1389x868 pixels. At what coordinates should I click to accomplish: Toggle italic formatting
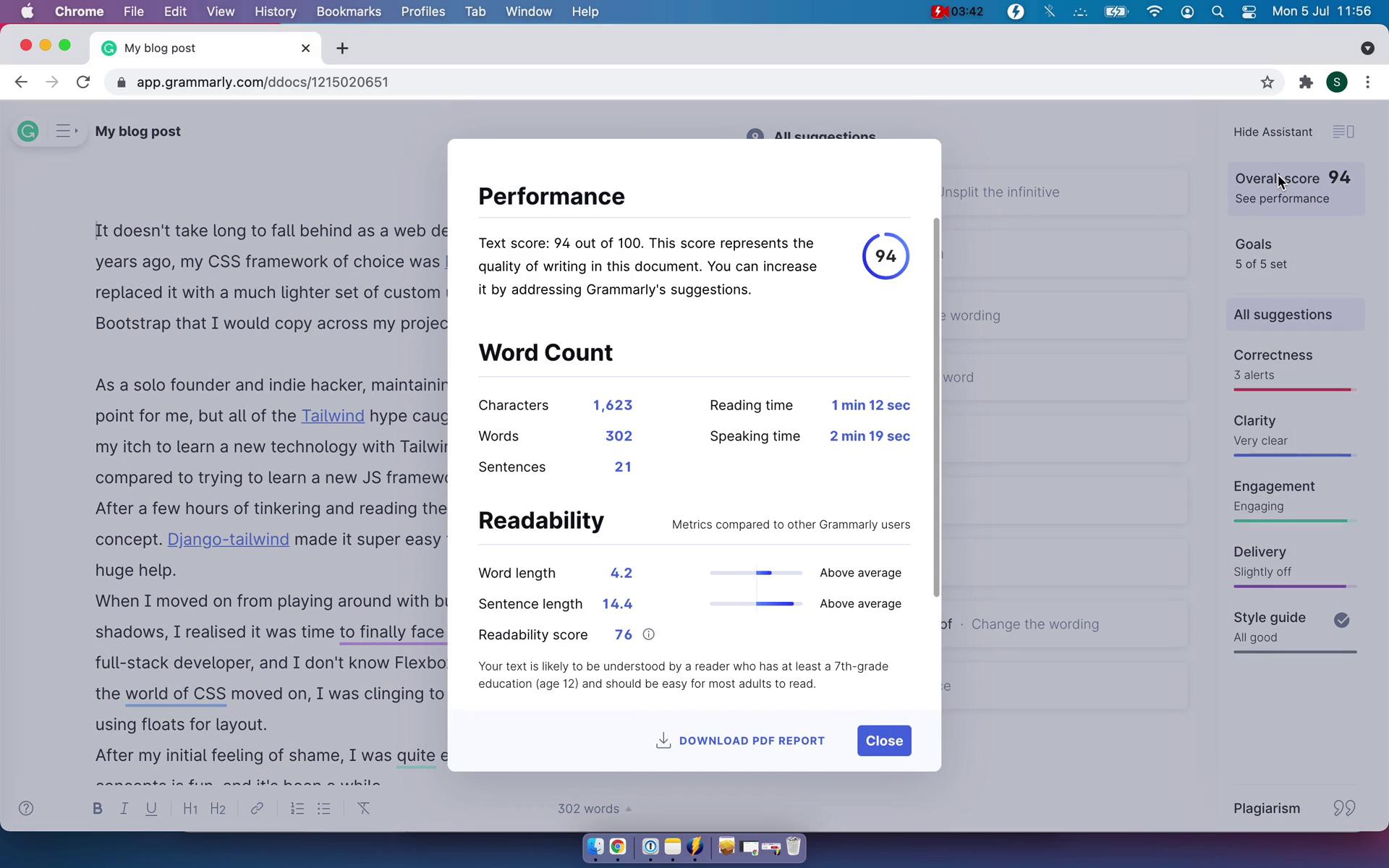click(x=124, y=809)
